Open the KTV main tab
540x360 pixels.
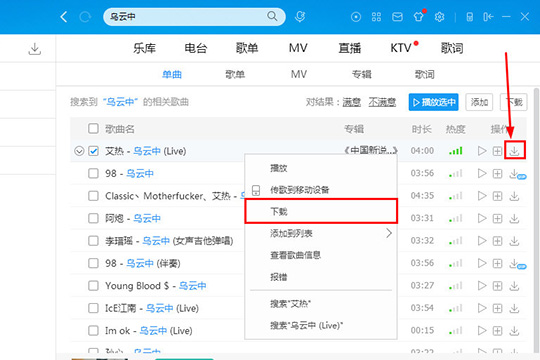[401, 48]
